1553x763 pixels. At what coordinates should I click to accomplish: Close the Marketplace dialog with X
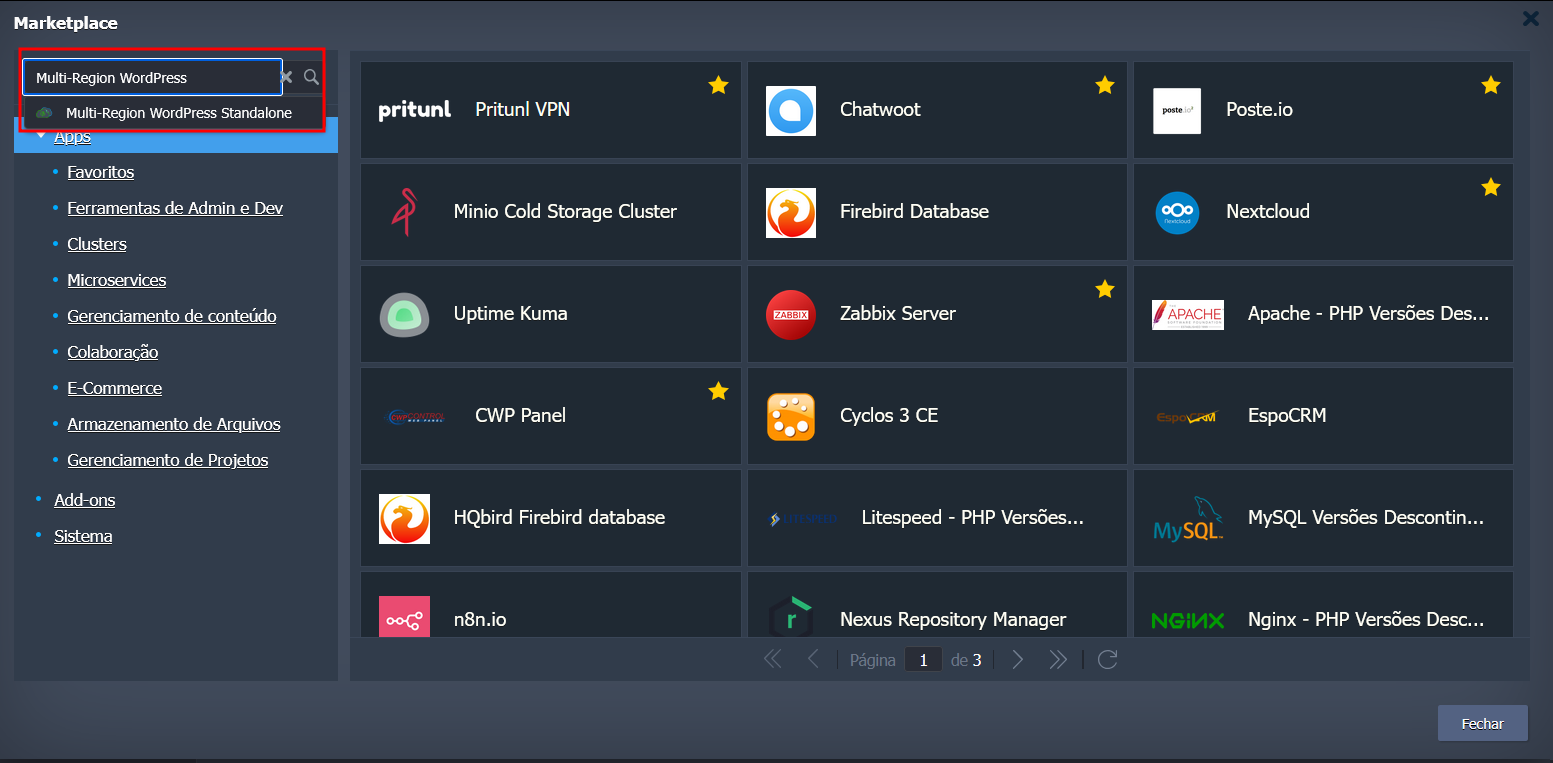point(1530,18)
